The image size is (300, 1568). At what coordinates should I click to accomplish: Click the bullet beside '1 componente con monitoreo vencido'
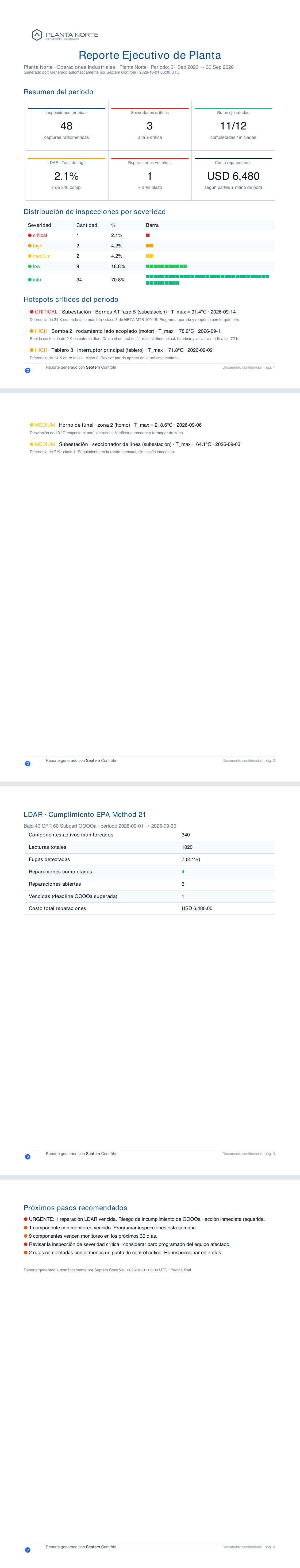26,1228
